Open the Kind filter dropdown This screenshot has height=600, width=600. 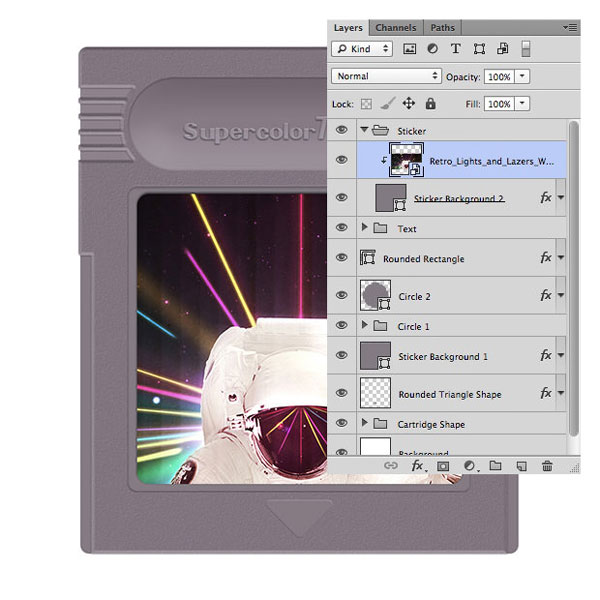pyautogui.click(x=362, y=49)
